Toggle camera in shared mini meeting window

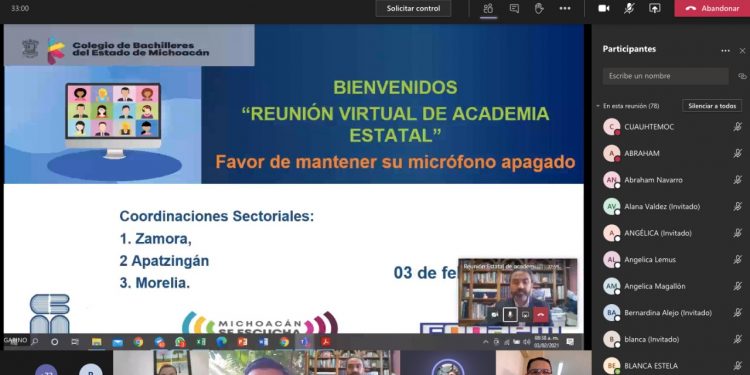point(495,314)
